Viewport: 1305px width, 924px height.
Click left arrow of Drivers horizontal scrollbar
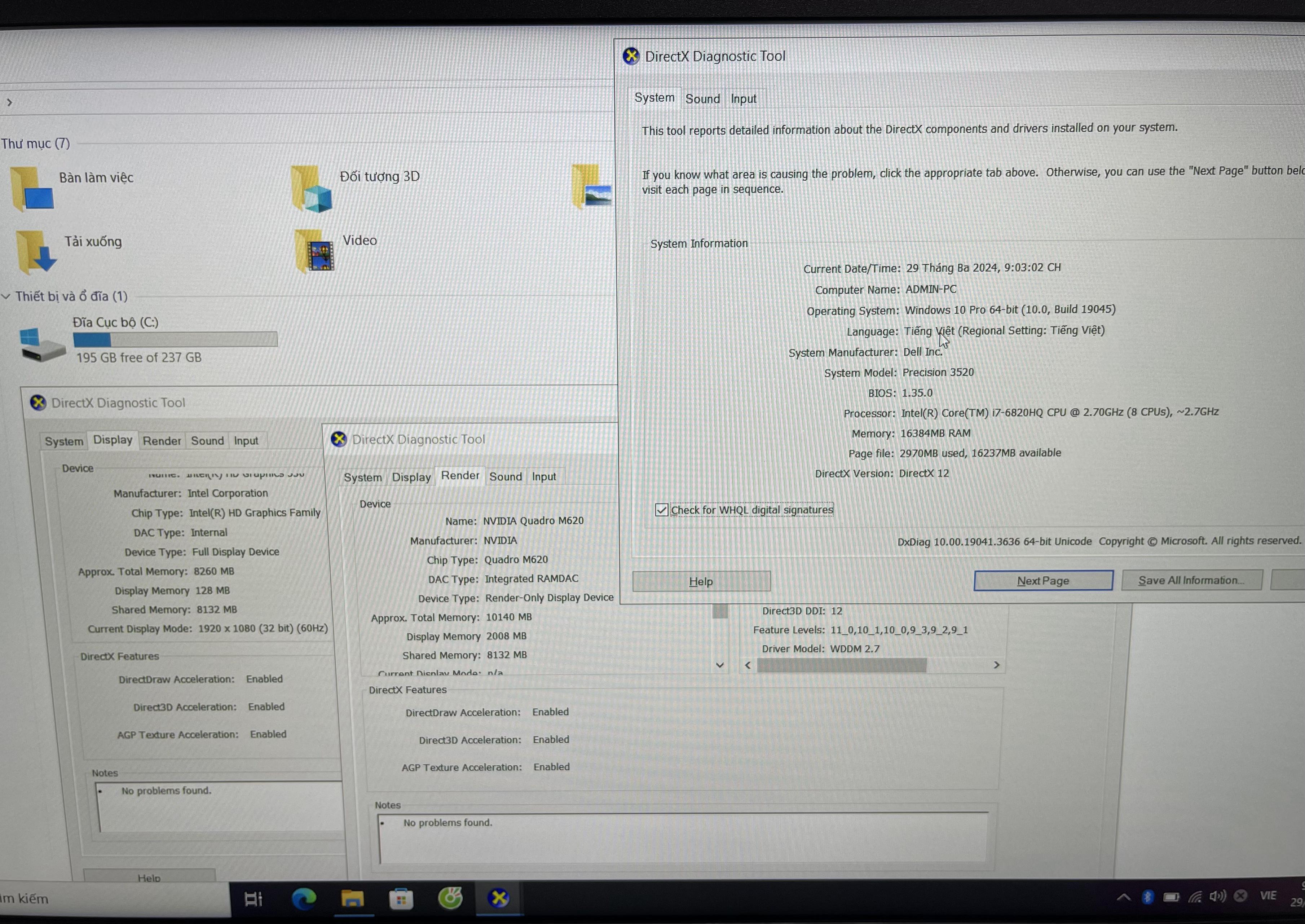[x=748, y=665]
